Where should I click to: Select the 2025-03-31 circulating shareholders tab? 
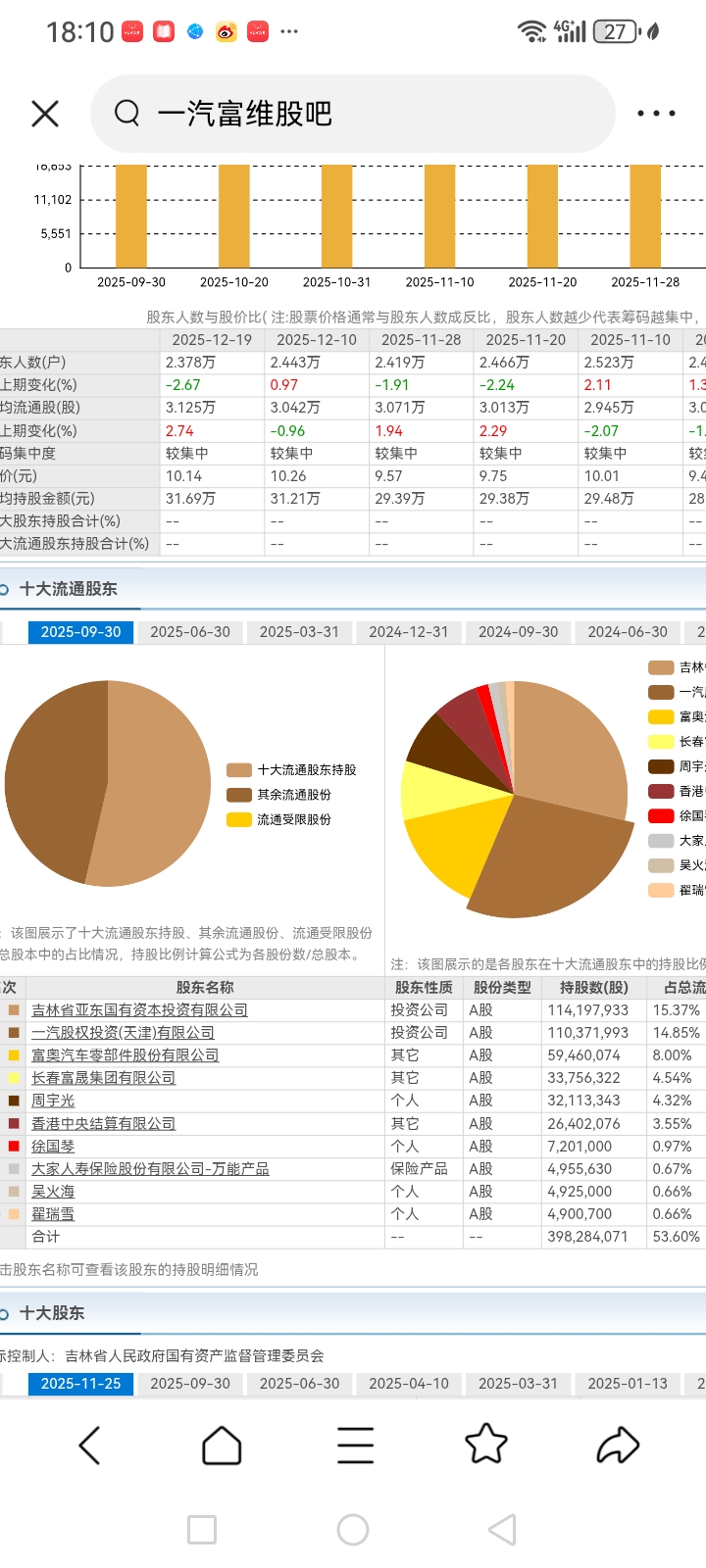(x=299, y=632)
